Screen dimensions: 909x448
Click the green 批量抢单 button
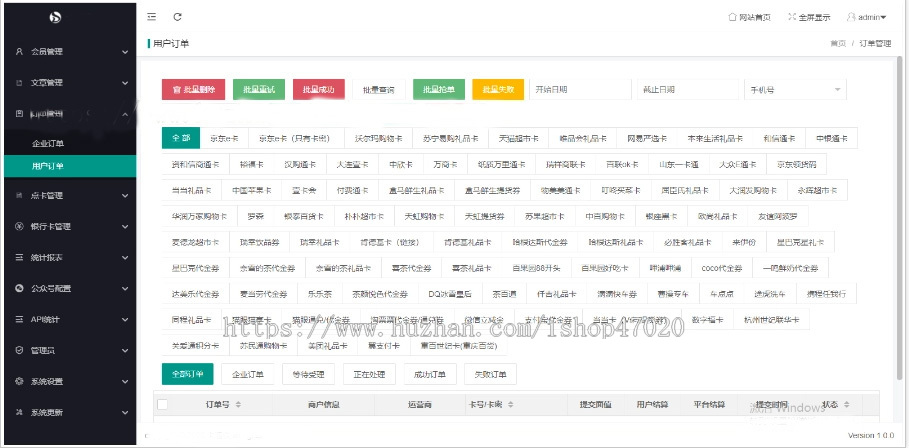[x=439, y=90]
